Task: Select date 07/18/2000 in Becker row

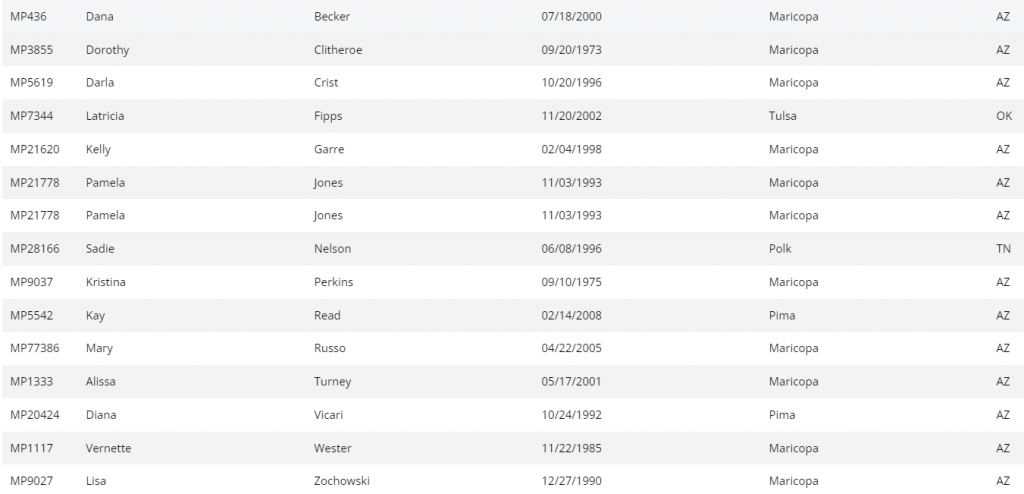Action: [x=571, y=17]
